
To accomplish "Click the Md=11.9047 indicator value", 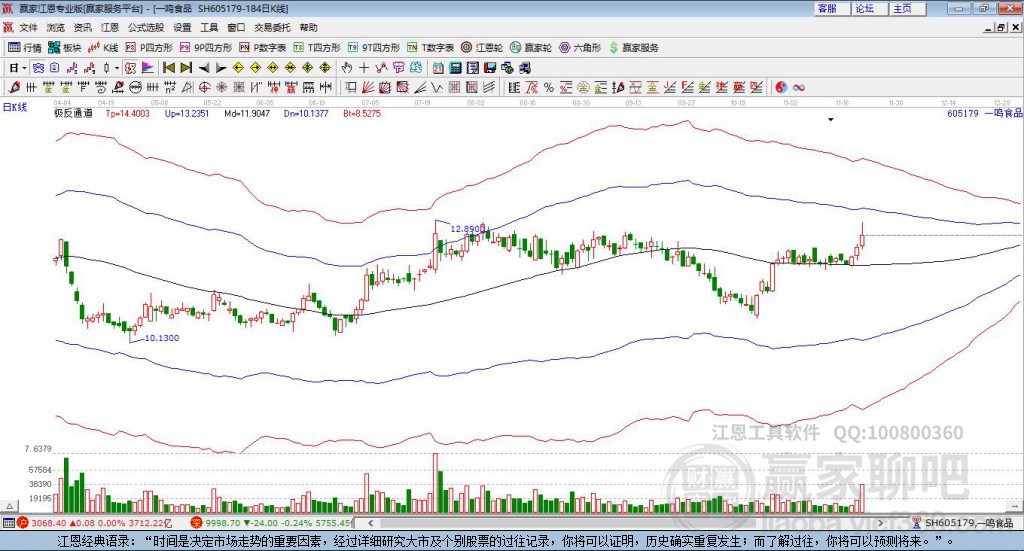I will tap(247, 113).
